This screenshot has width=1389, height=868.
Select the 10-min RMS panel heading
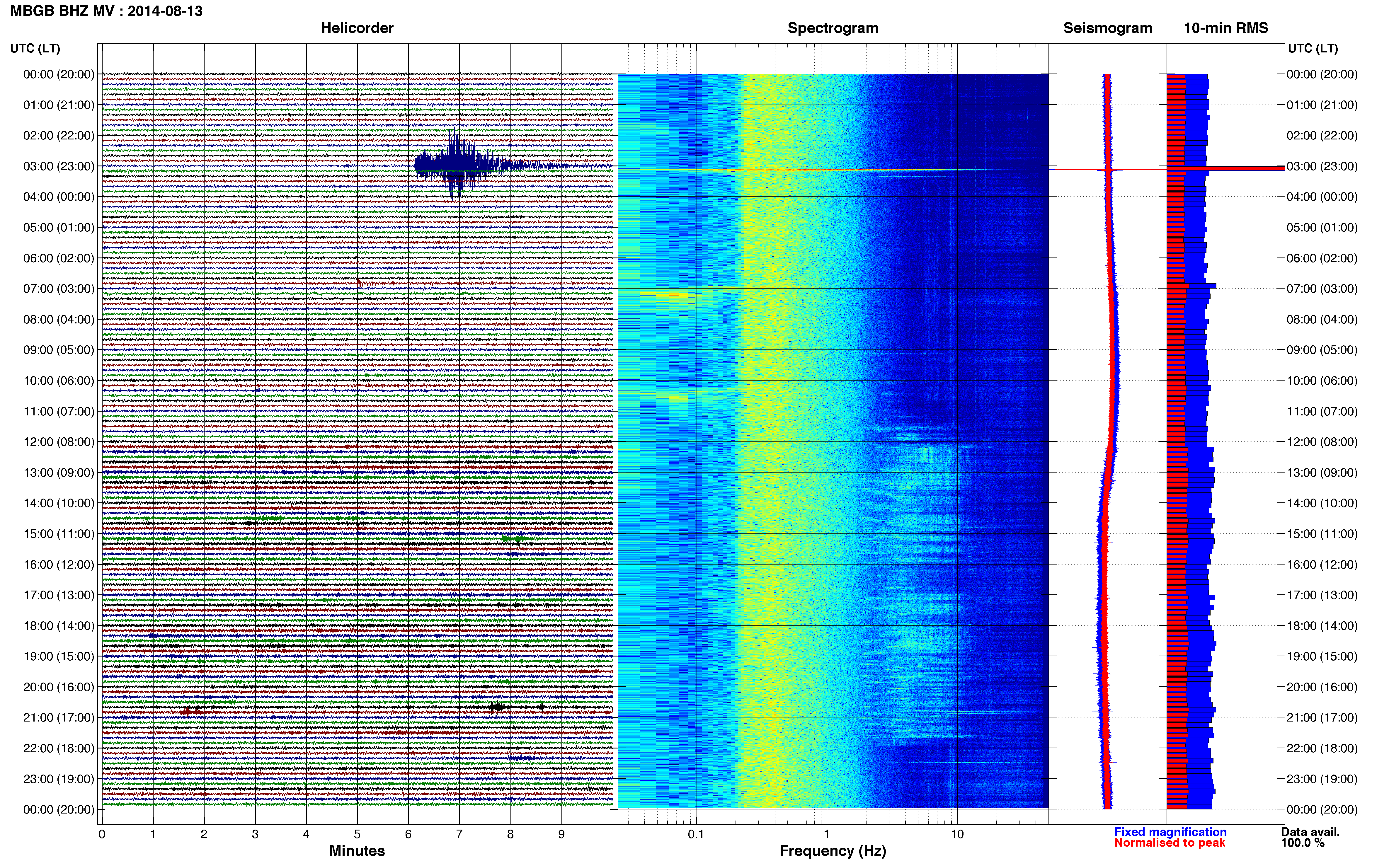[1226, 28]
